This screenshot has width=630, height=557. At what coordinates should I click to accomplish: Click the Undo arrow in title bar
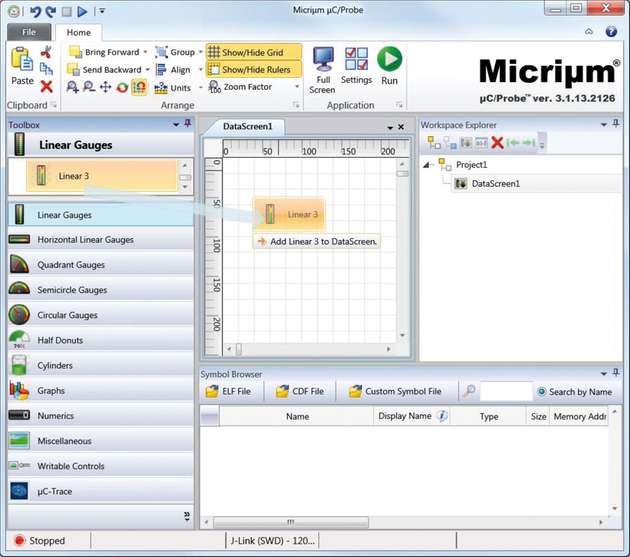tap(35, 11)
